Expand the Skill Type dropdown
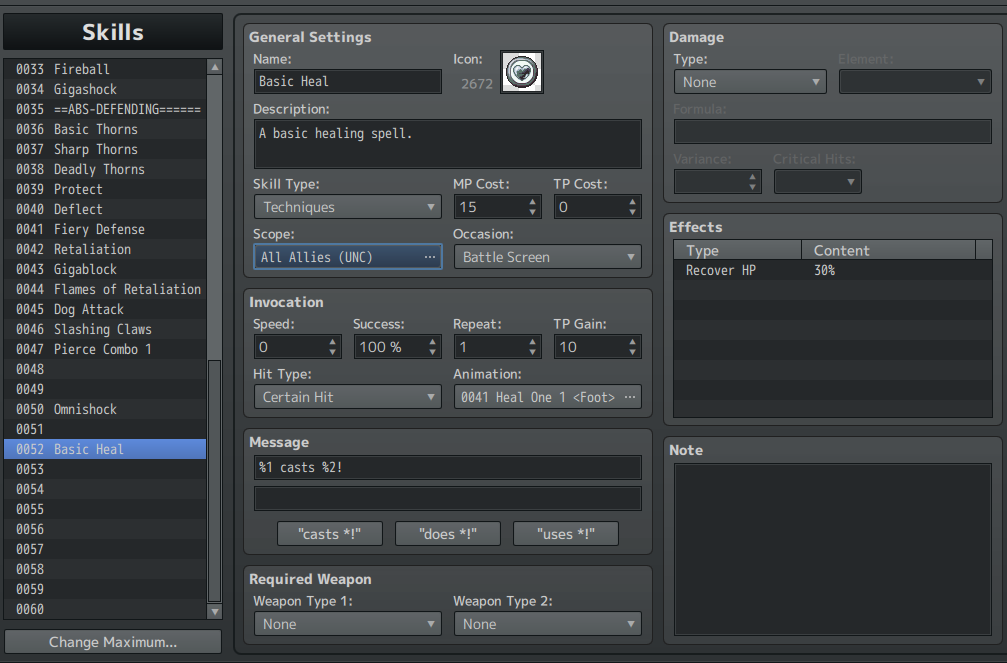1007x663 pixels. (x=347, y=207)
